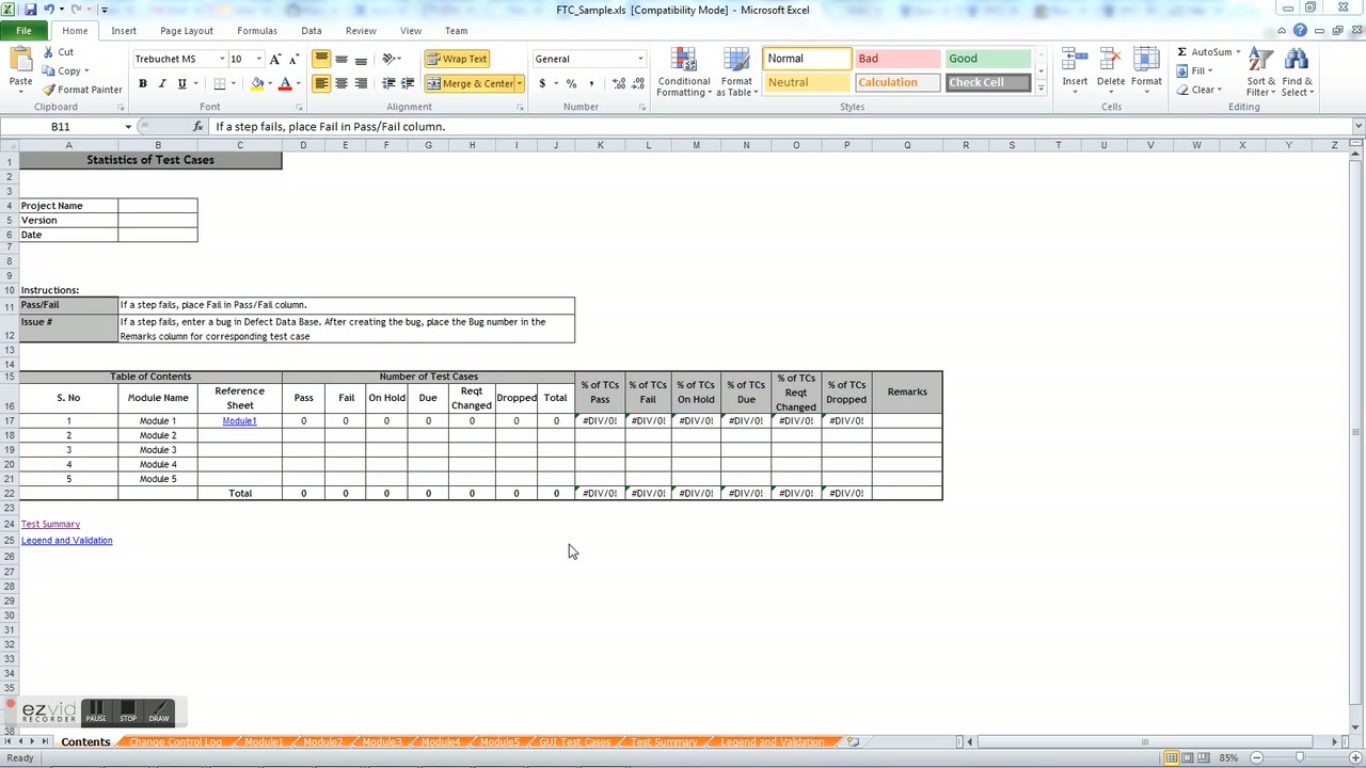The width and height of the screenshot is (1366, 768).
Task: Increase font size with Grow Font icon
Action: coord(275,59)
